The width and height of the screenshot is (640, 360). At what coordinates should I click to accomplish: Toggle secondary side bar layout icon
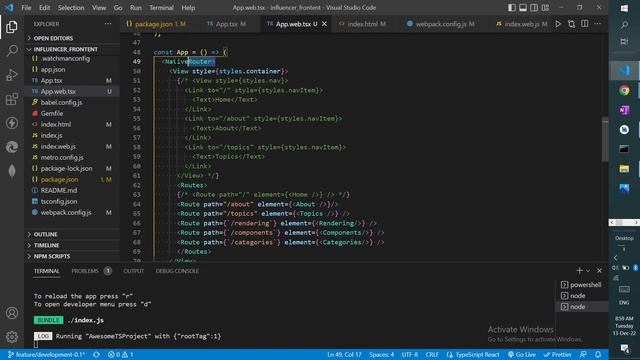click(534, 8)
